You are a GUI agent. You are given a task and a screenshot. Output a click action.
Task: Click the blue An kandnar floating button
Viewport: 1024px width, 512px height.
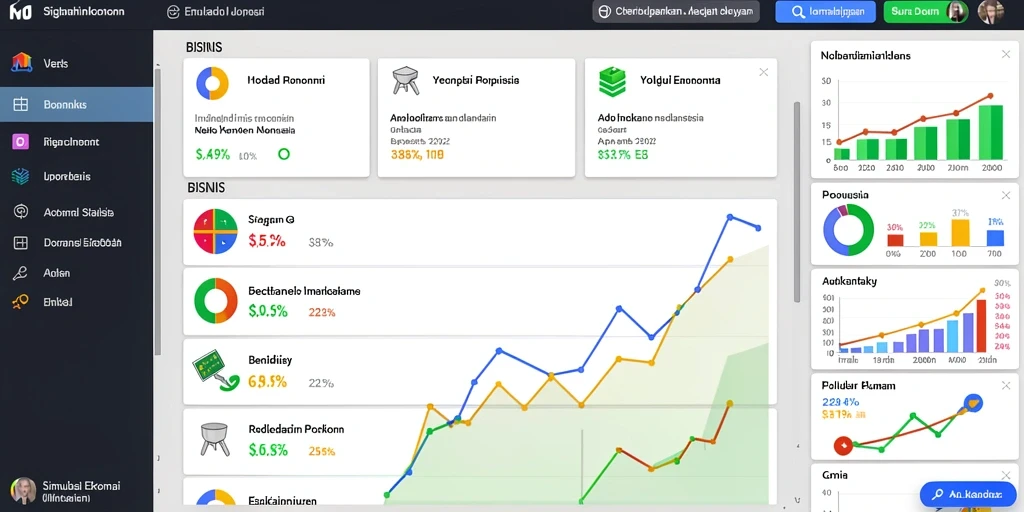click(x=968, y=494)
